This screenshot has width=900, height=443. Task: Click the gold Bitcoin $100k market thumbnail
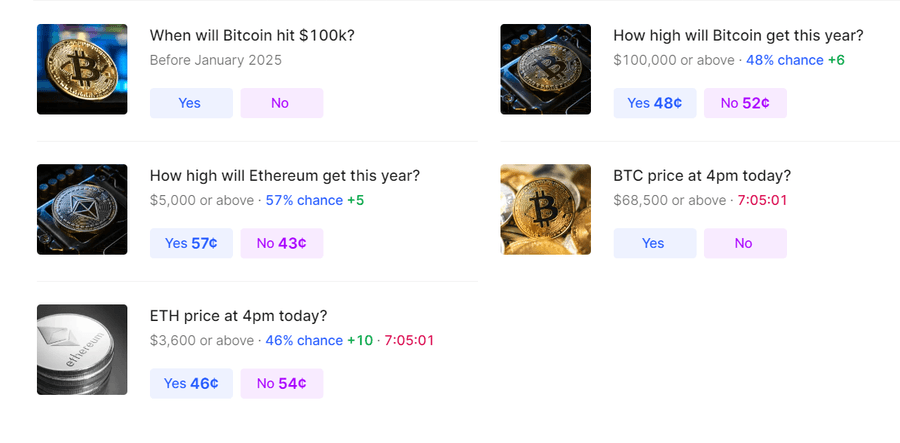tap(82, 69)
